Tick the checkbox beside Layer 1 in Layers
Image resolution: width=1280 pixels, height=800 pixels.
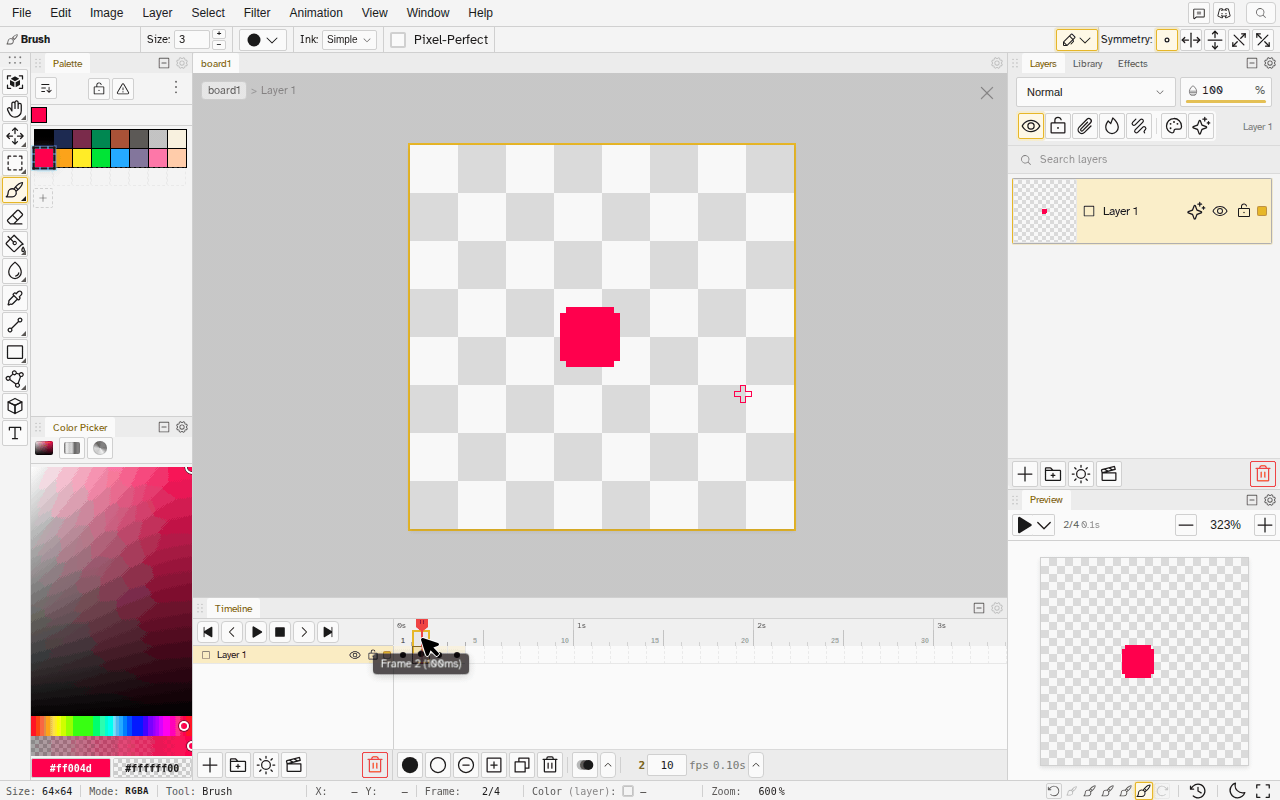click(1089, 211)
